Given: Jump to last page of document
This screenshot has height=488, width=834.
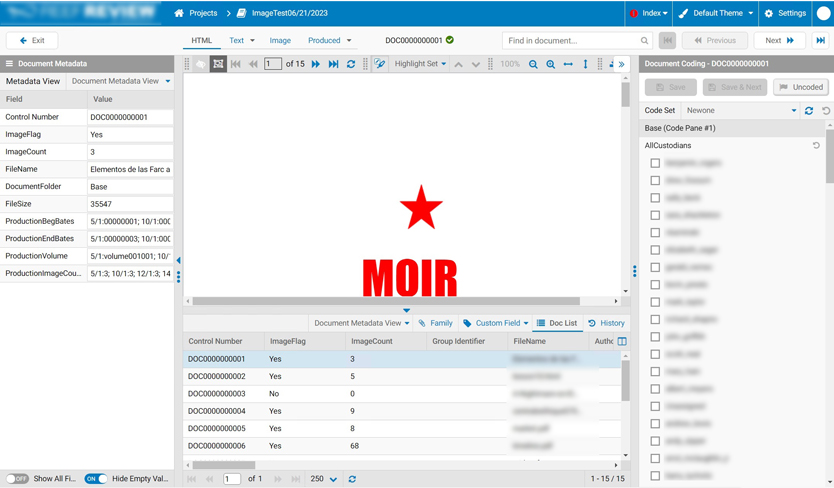Looking at the screenshot, I should 334,64.
